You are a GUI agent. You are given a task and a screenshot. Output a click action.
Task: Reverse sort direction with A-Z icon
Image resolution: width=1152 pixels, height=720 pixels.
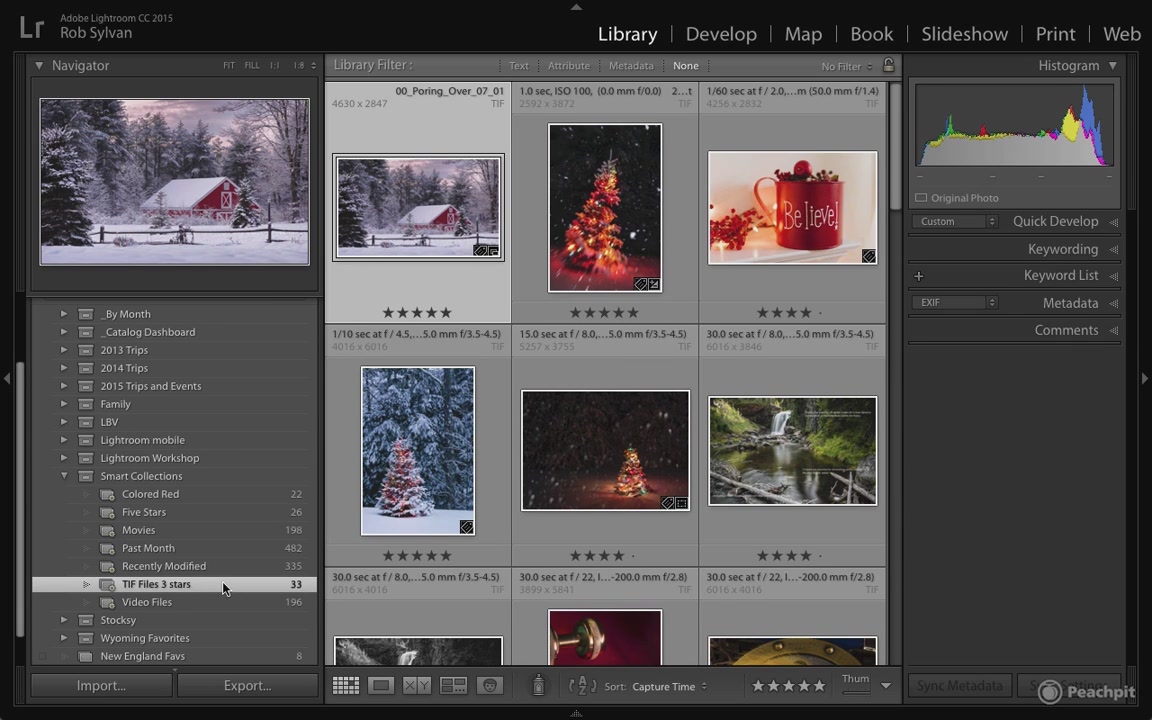click(583, 686)
